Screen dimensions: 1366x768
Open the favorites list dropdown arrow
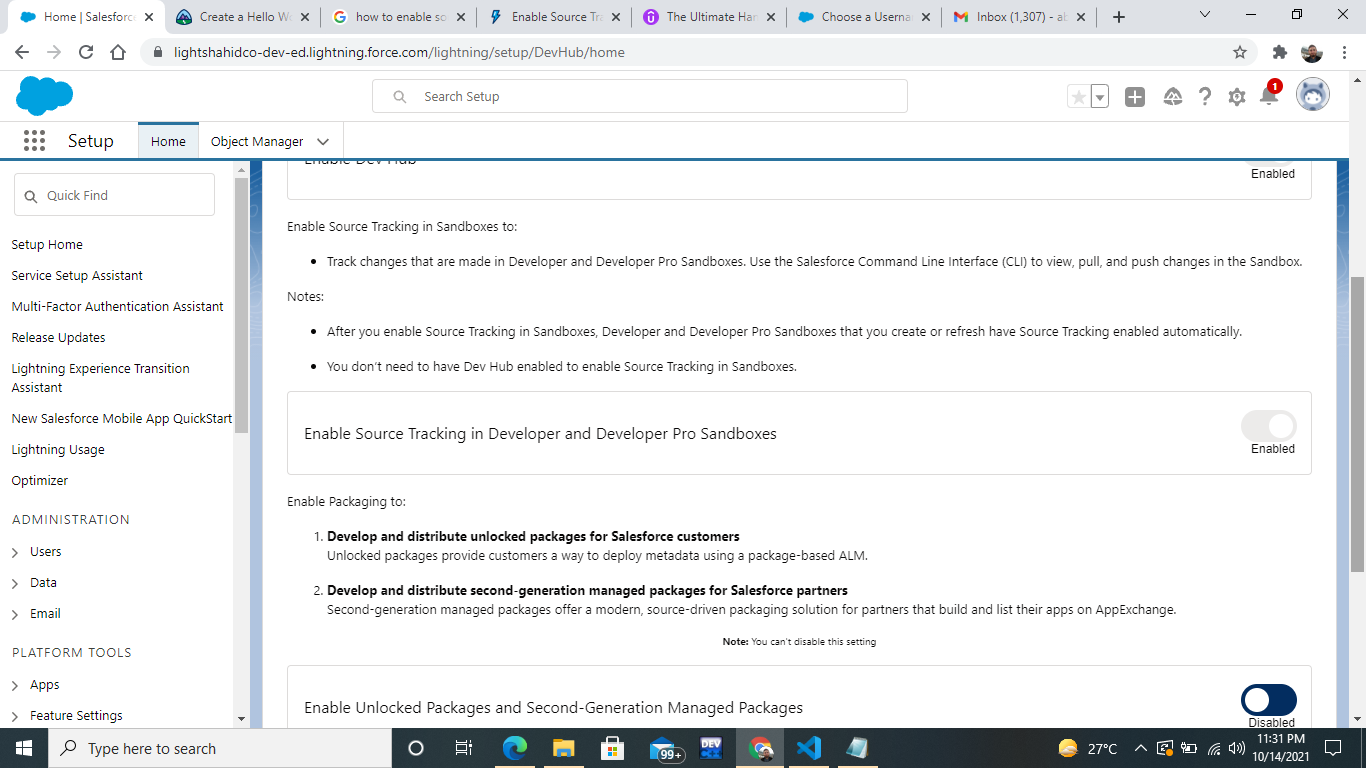point(1100,97)
